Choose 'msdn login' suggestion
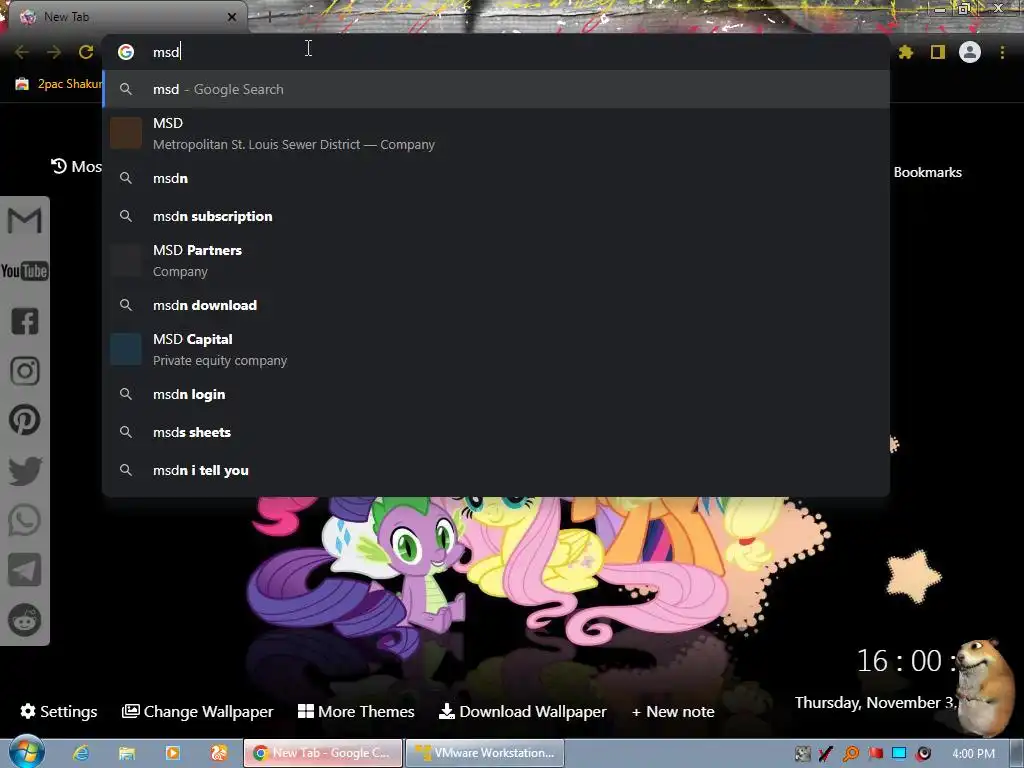The height and width of the screenshot is (768, 1024). click(x=496, y=394)
